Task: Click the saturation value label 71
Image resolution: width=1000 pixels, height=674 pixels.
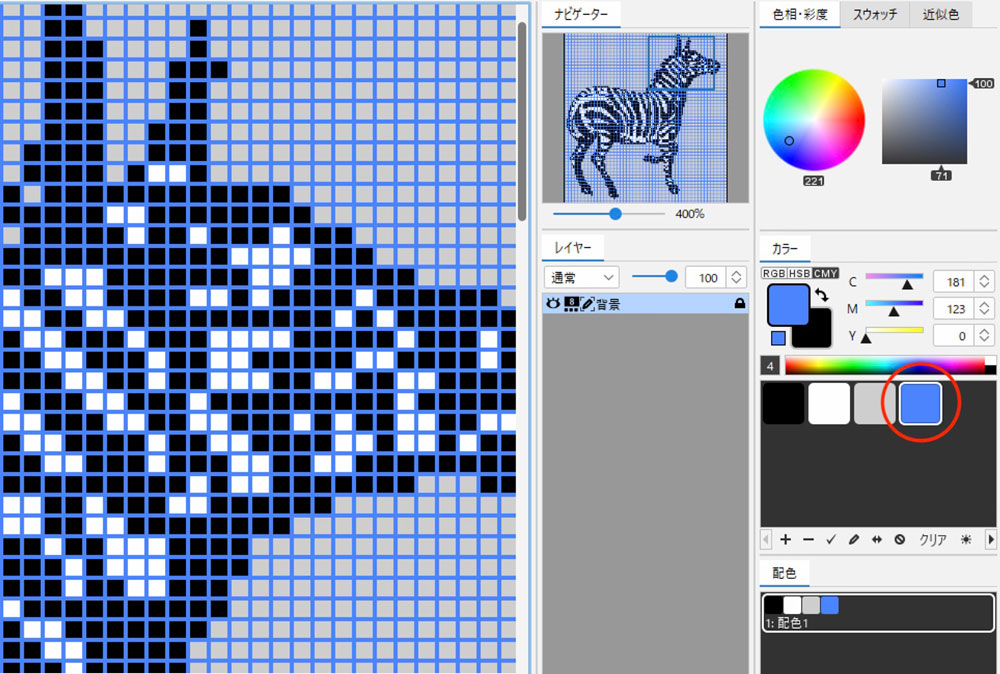Action: tap(941, 175)
